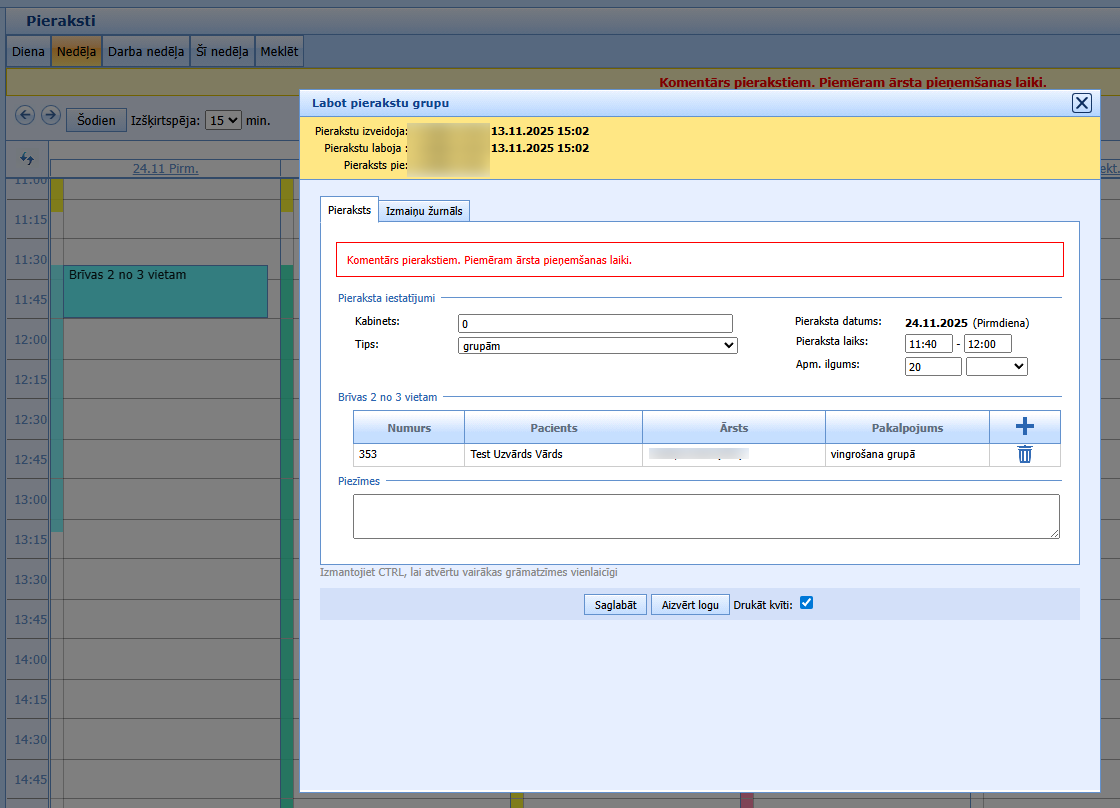Viewport: 1120px width, 808px height.
Task: Open the Tips dropdown showing grupām
Action: 597,346
